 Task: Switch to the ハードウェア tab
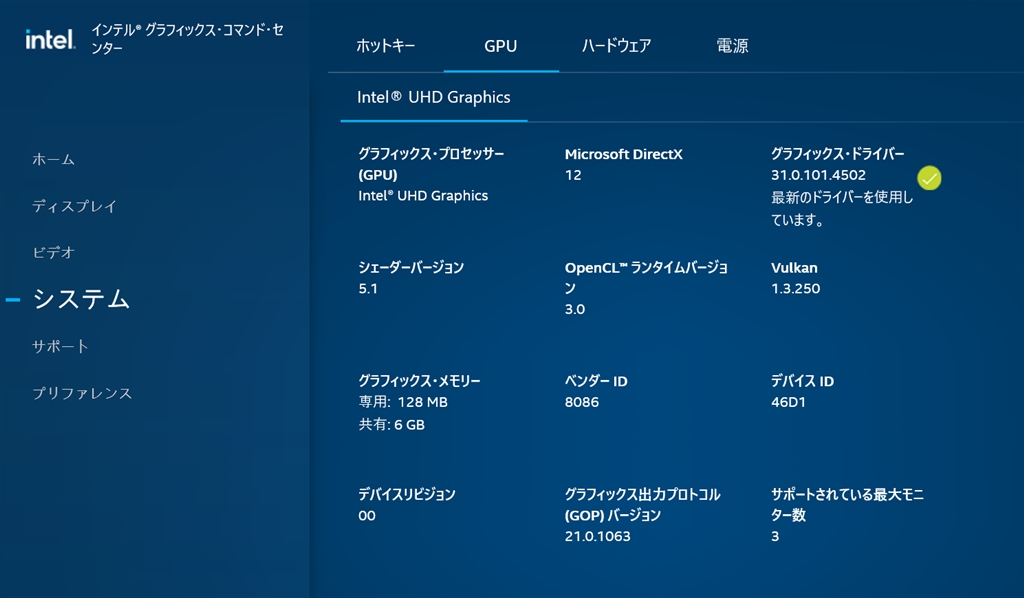[x=616, y=46]
